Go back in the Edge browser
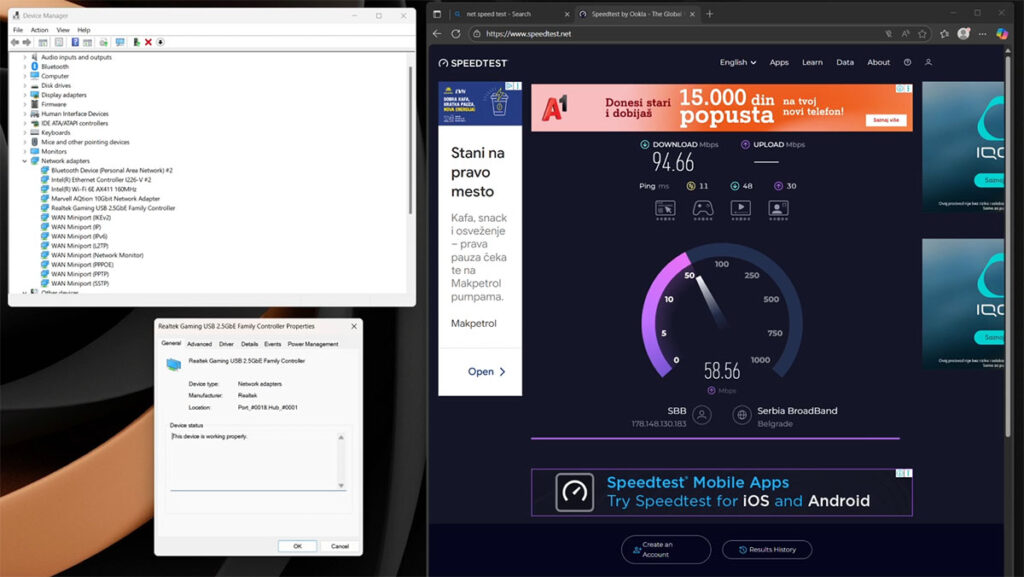The image size is (1024, 577). click(x=437, y=34)
